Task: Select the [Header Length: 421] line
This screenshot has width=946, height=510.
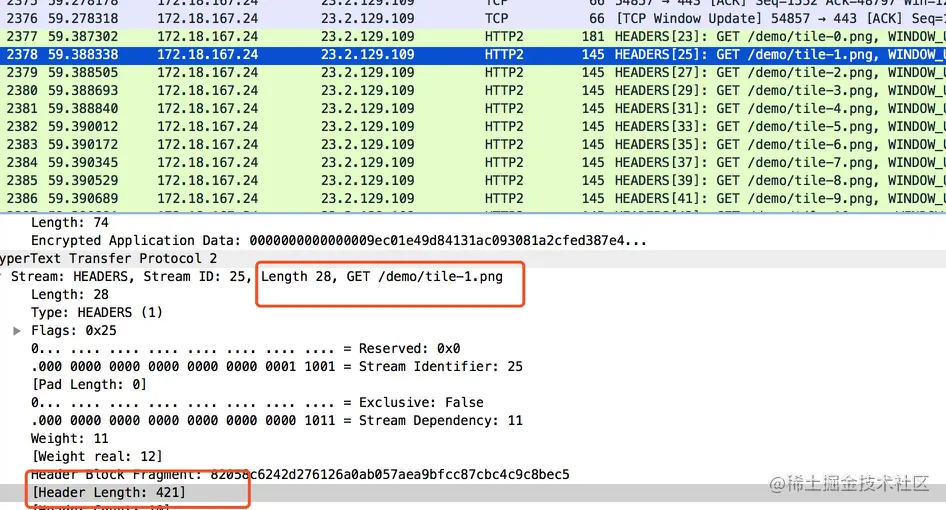Action: coord(109,492)
